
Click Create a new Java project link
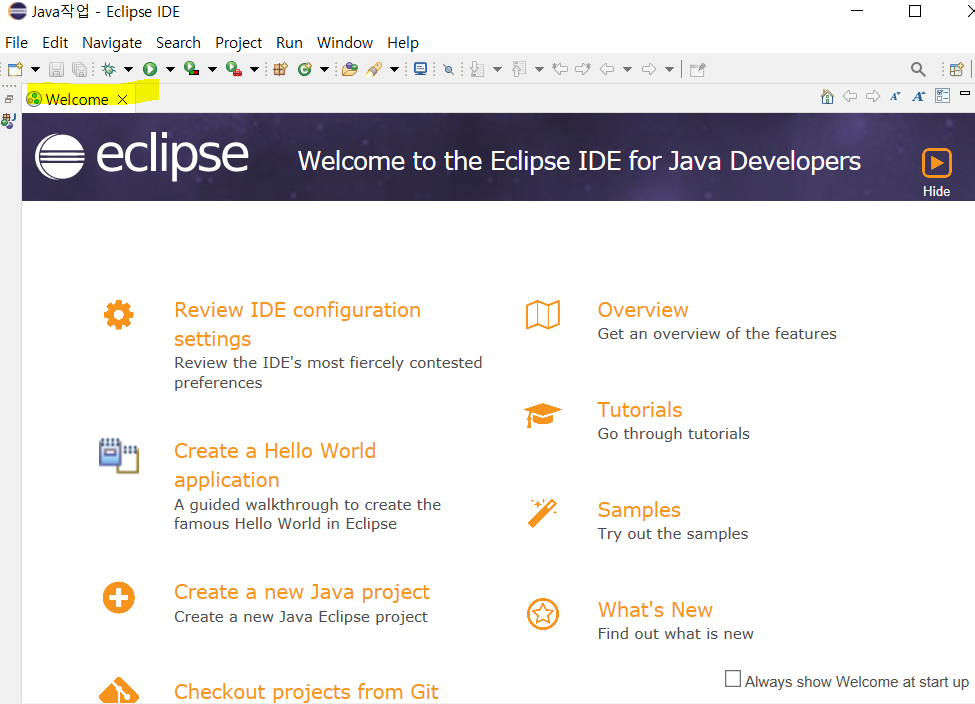(x=302, y=591)
